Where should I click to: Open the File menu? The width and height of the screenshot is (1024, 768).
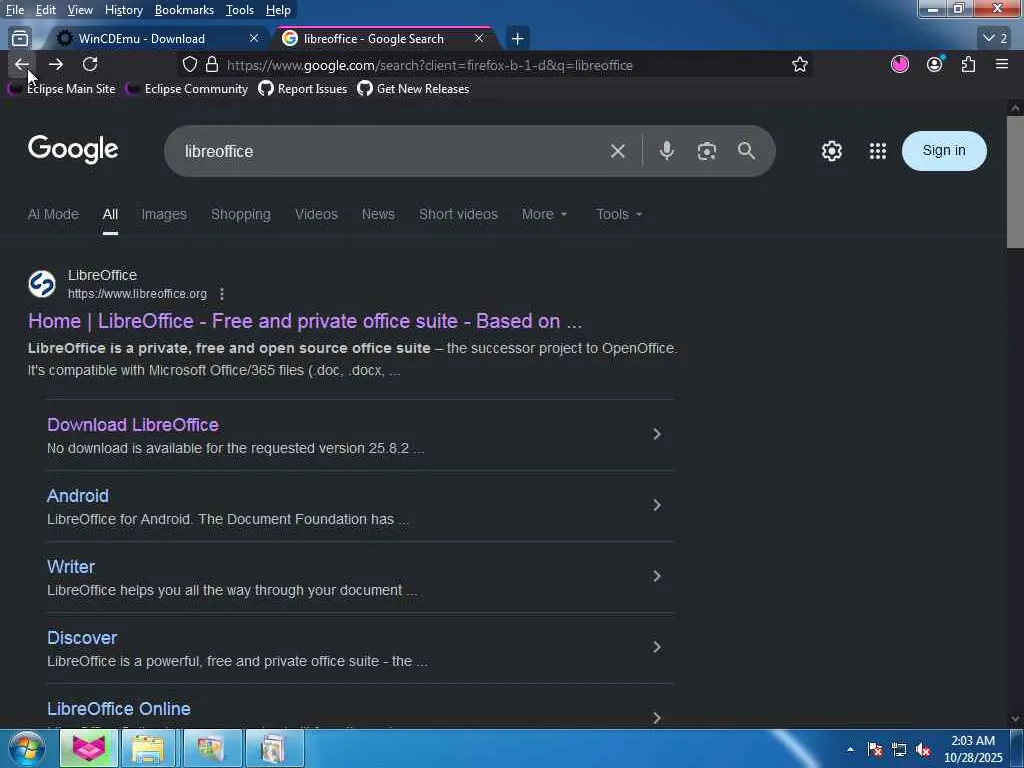coord(14,10)
